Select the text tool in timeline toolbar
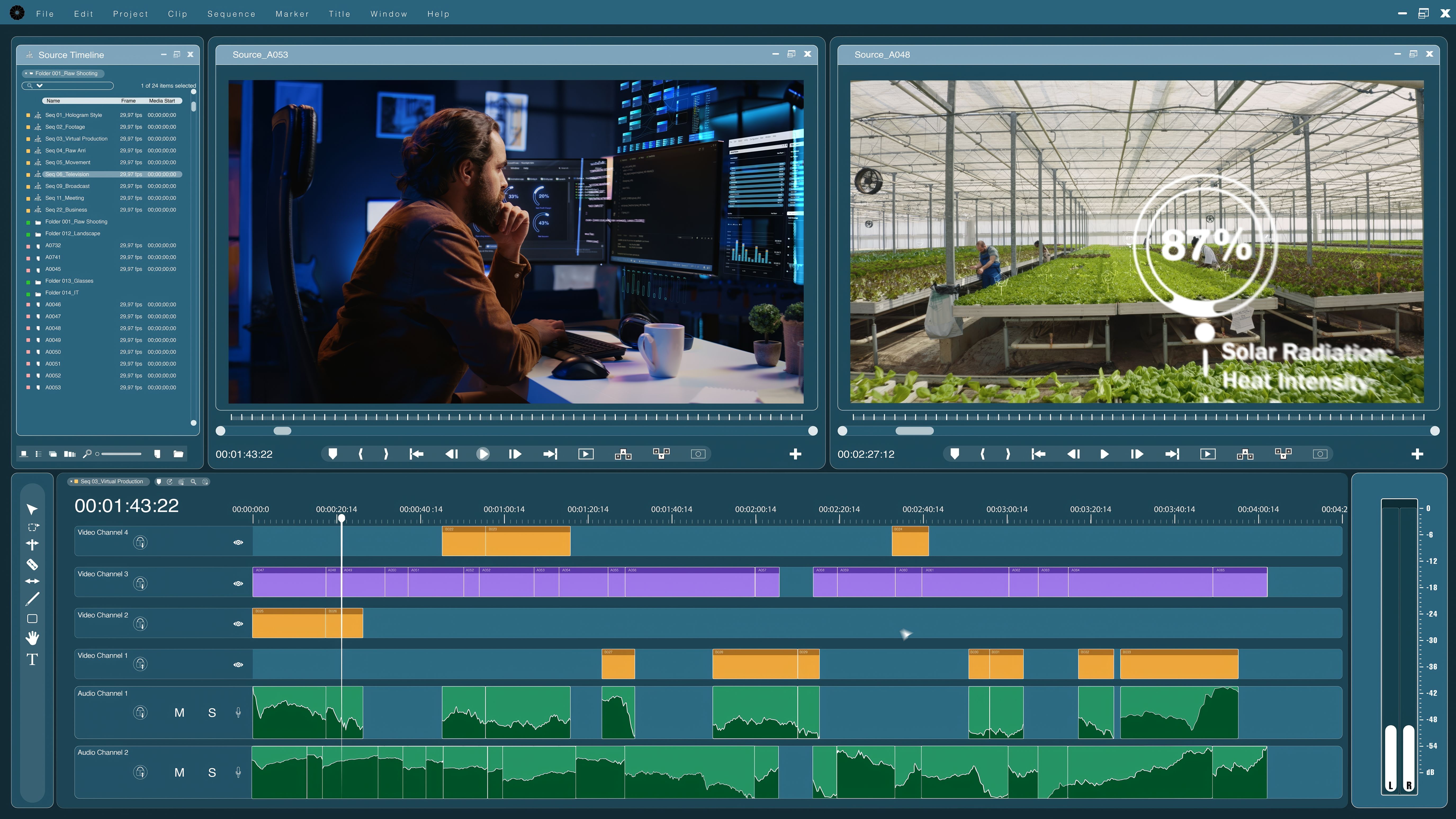 click(x=32, y=659)
